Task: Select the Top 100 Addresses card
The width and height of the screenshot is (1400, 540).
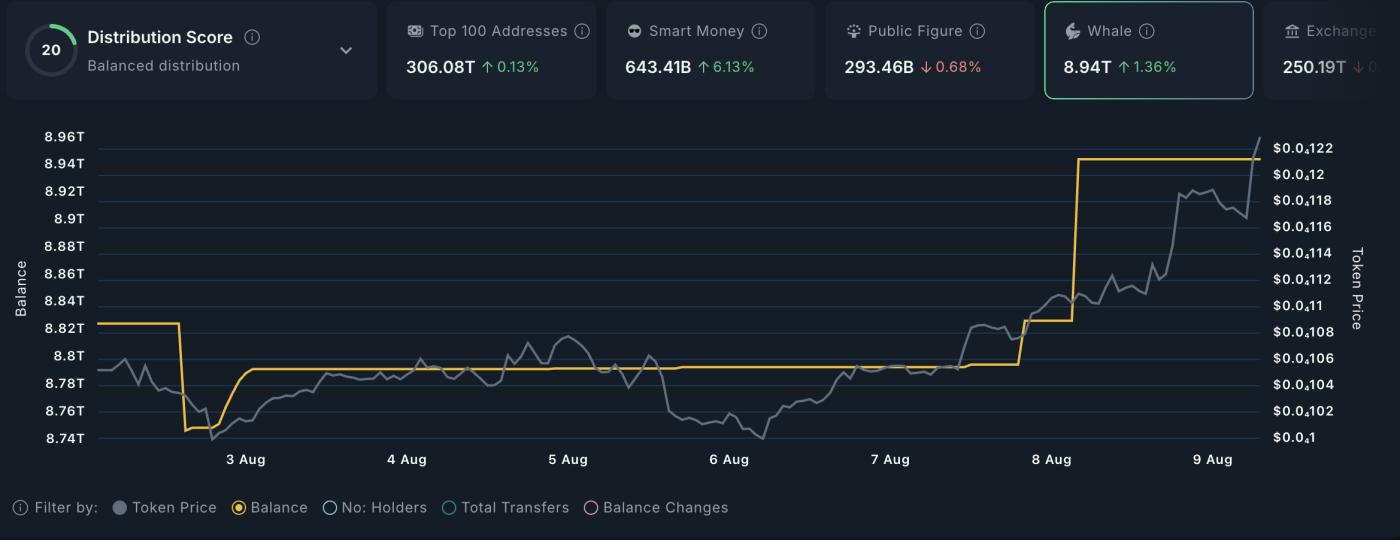Action: click(x=491, y=50)
